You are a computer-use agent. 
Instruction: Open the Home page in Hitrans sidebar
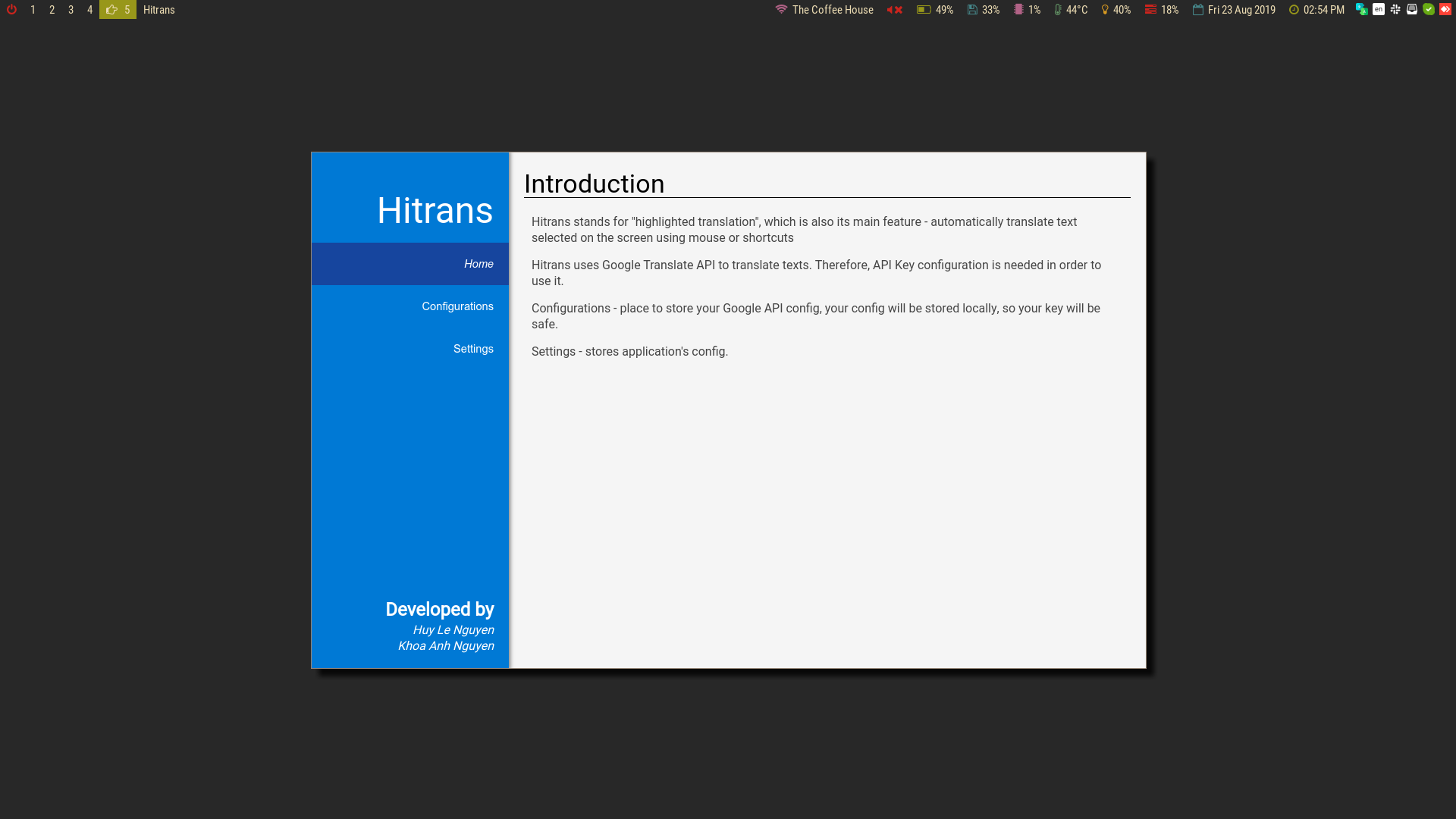coord(410,264)
